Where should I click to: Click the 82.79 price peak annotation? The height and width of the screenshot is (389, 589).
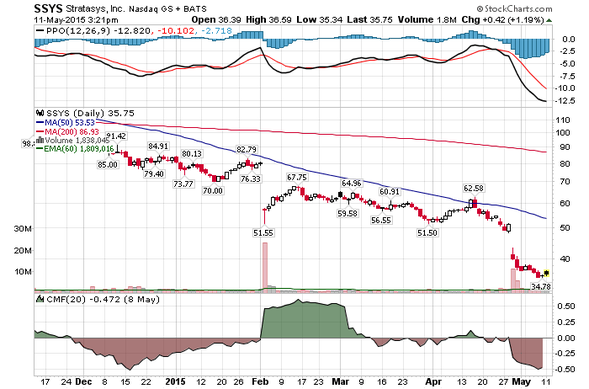pos(246,149)
